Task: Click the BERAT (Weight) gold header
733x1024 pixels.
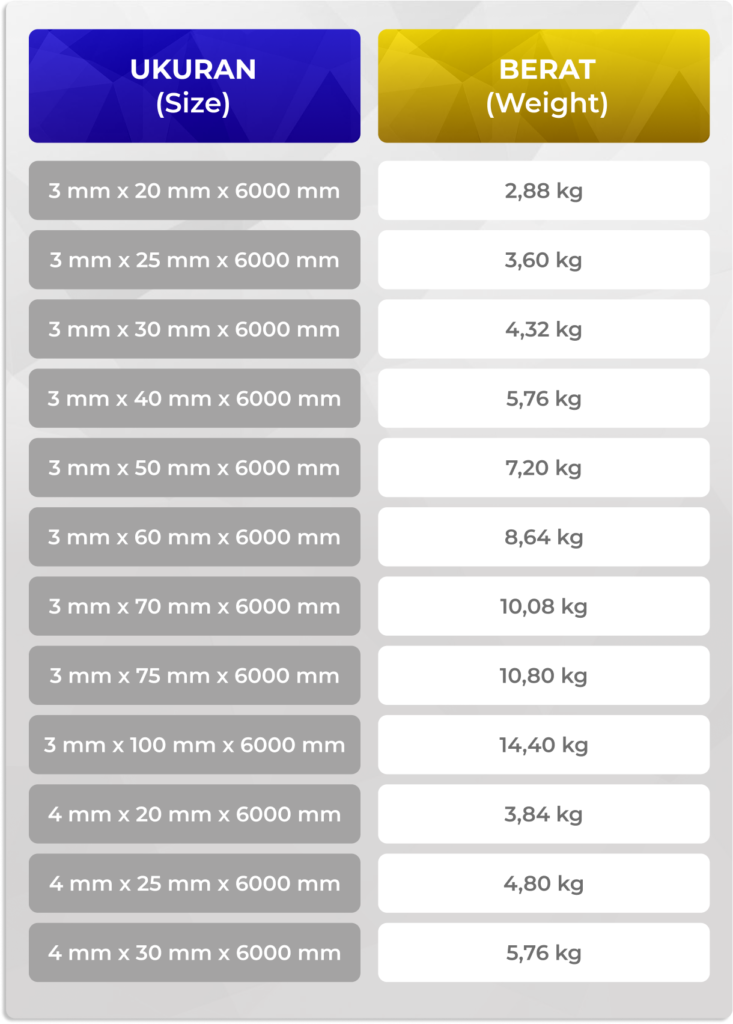Action: pos(543,86)
